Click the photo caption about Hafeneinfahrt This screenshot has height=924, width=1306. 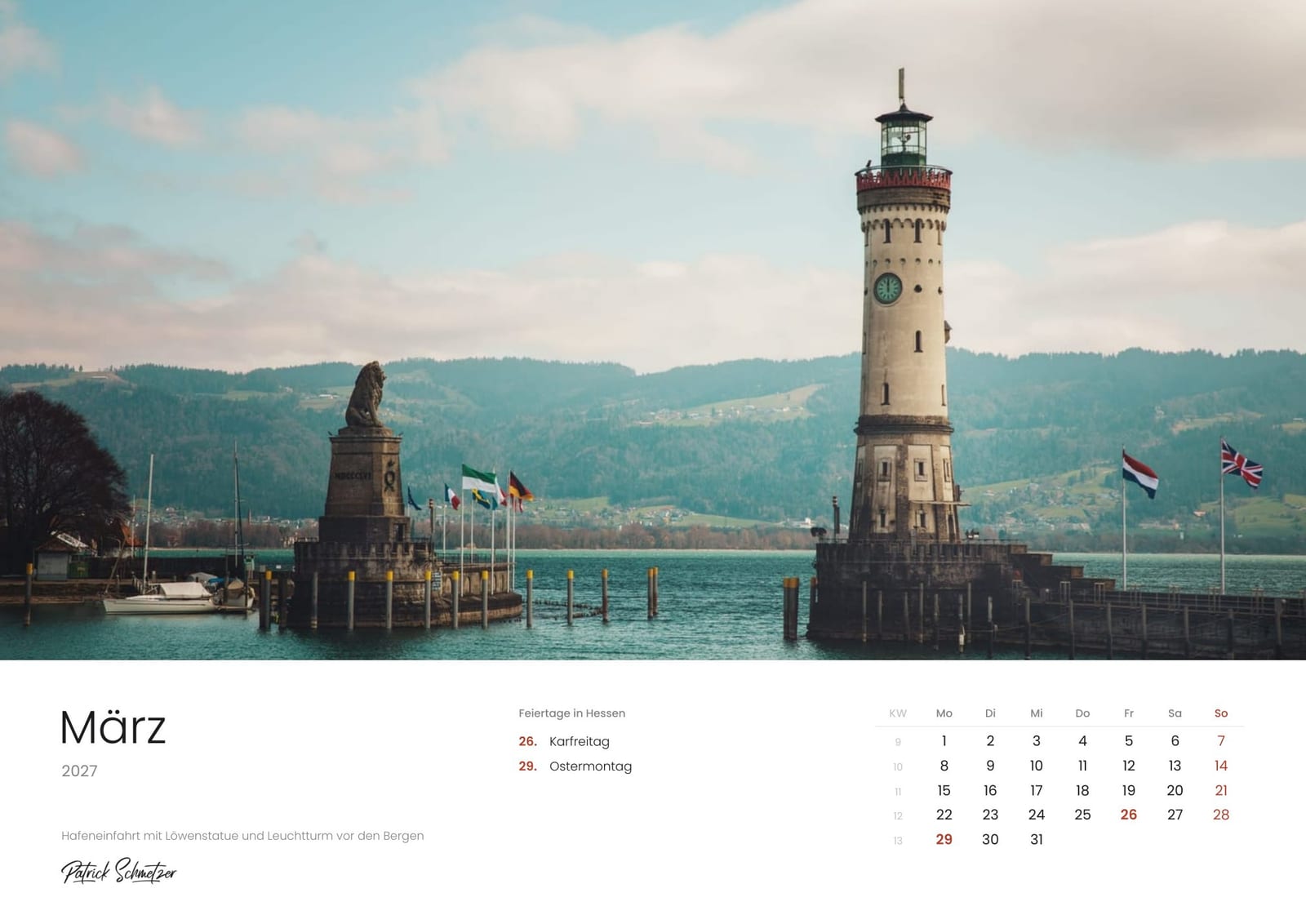click(242, 836)
